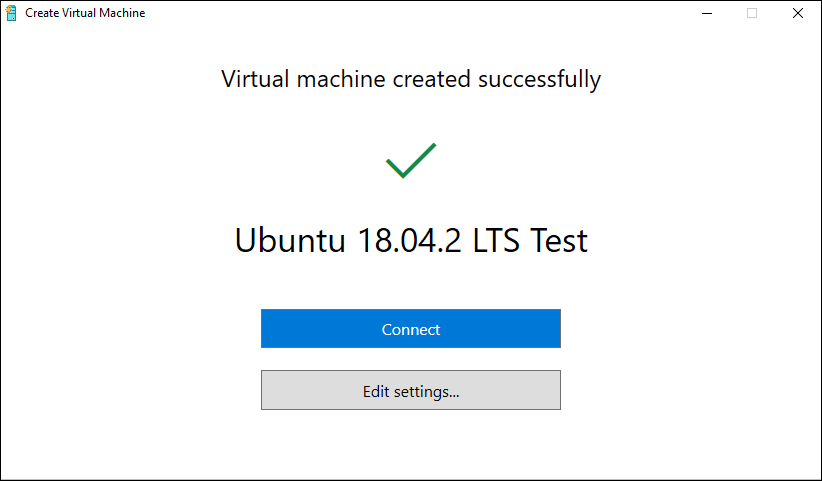Click the blue Connect button
Screen dimensions: 822x481
410,329
